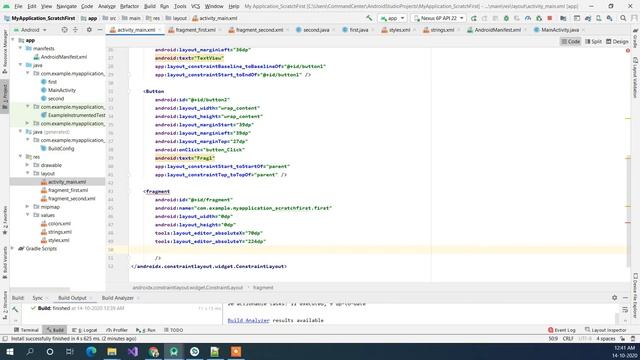The width and height of the screenshot is (640, 360).
Task: Toggle tool window bars icon in status bar
Action: tap(5, 339)
